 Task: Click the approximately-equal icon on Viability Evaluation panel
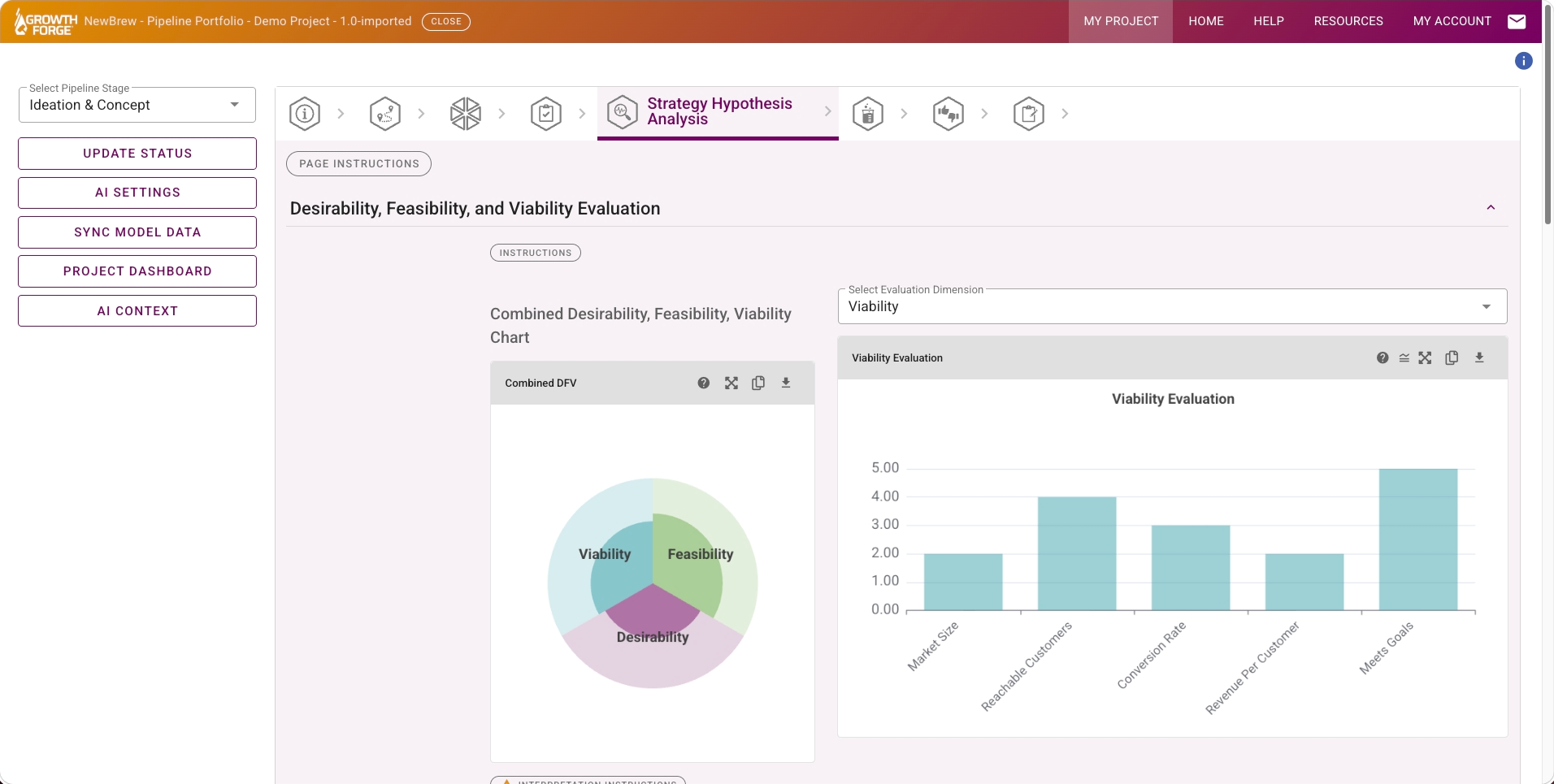(x=1404, y=358)
